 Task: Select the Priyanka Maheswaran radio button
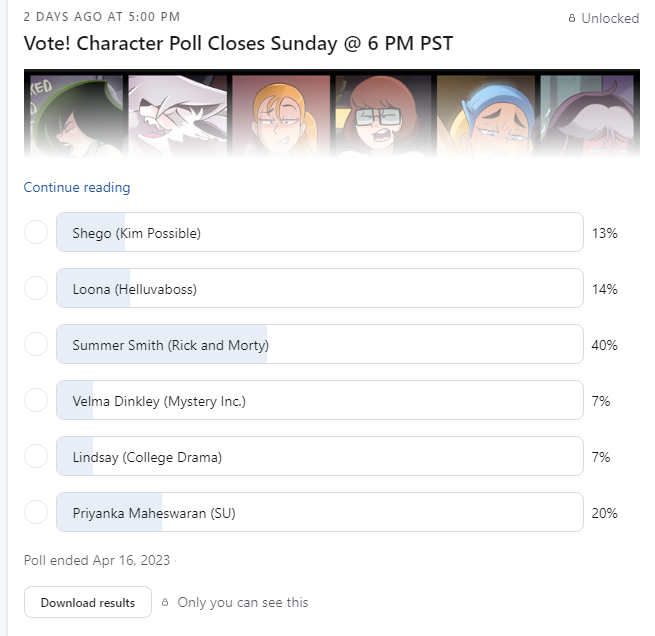(x=36, y=512)
